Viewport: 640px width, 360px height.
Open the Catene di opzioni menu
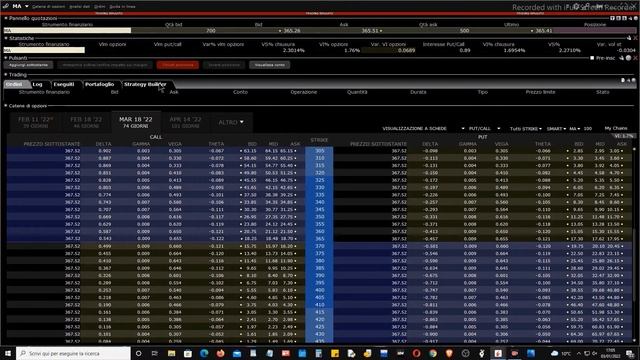[48, 7]
